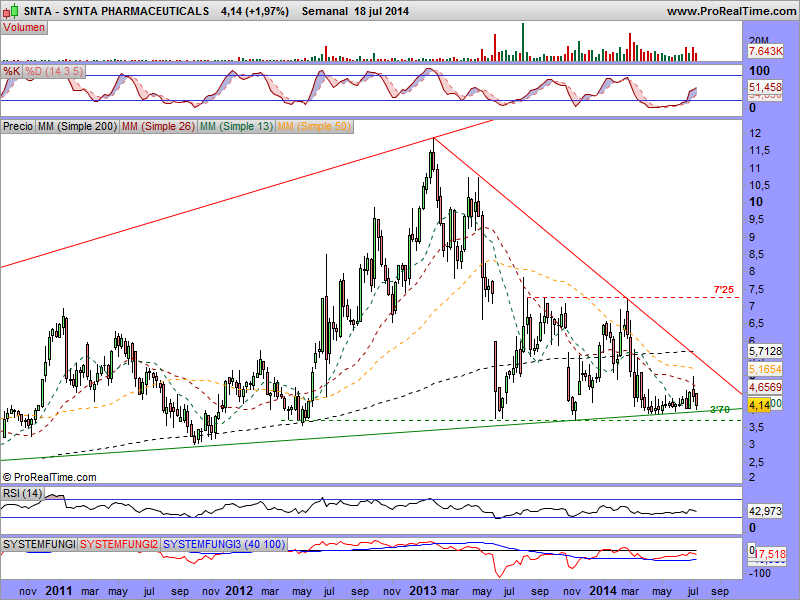
Task: Click the MM (Simple 13) label
Action: pos(236,126)
